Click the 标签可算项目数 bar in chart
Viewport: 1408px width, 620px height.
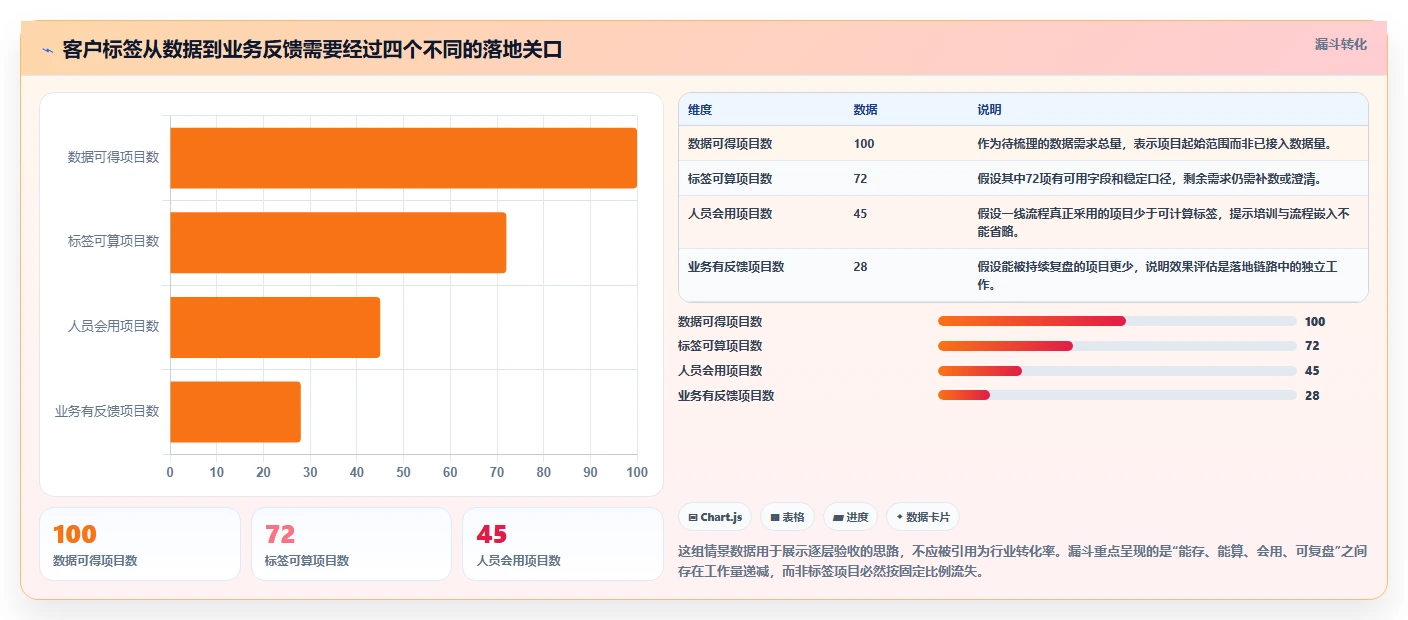click(338, 242)
